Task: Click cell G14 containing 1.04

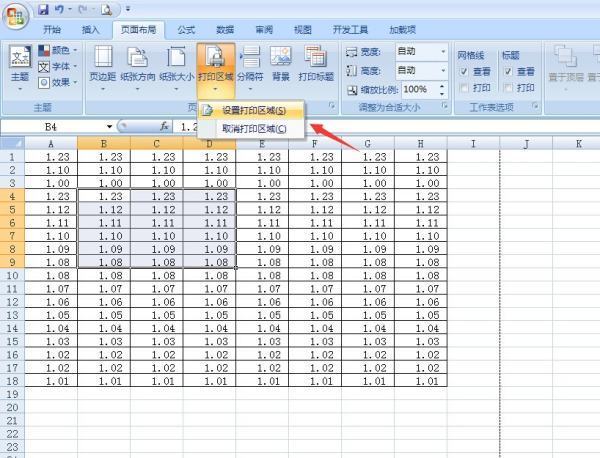Action: tap(368, 328)
